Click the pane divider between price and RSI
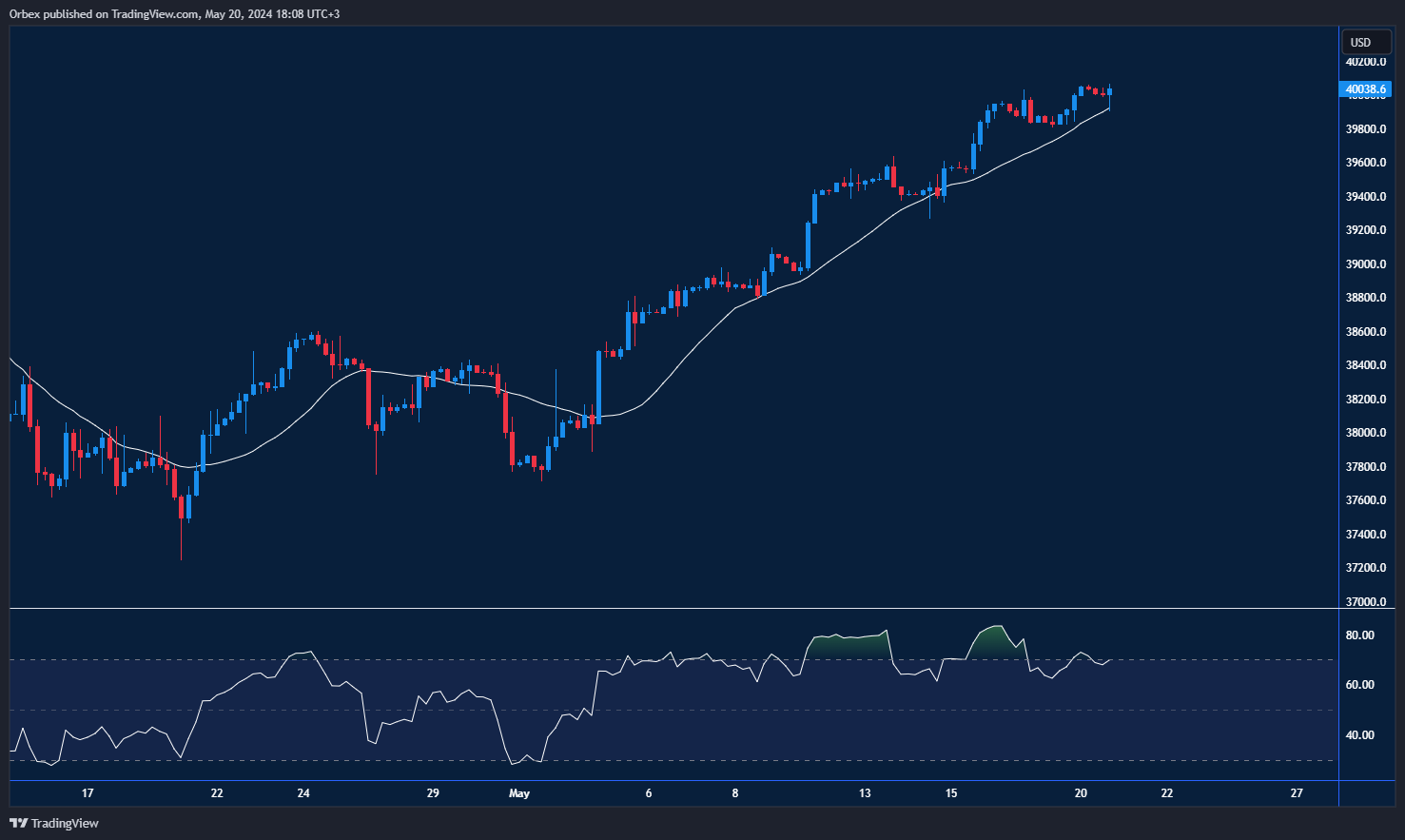 point(666,608)
